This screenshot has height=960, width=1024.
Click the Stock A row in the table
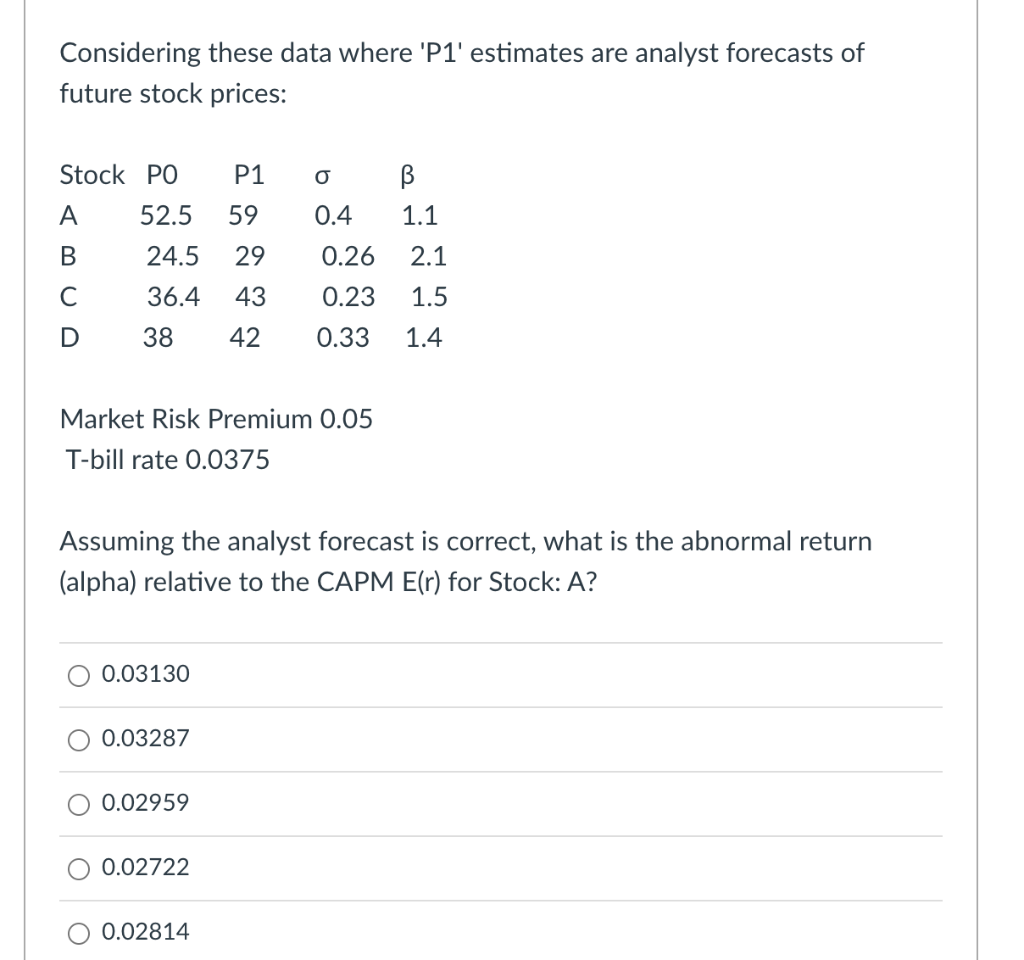pos(250,215)
